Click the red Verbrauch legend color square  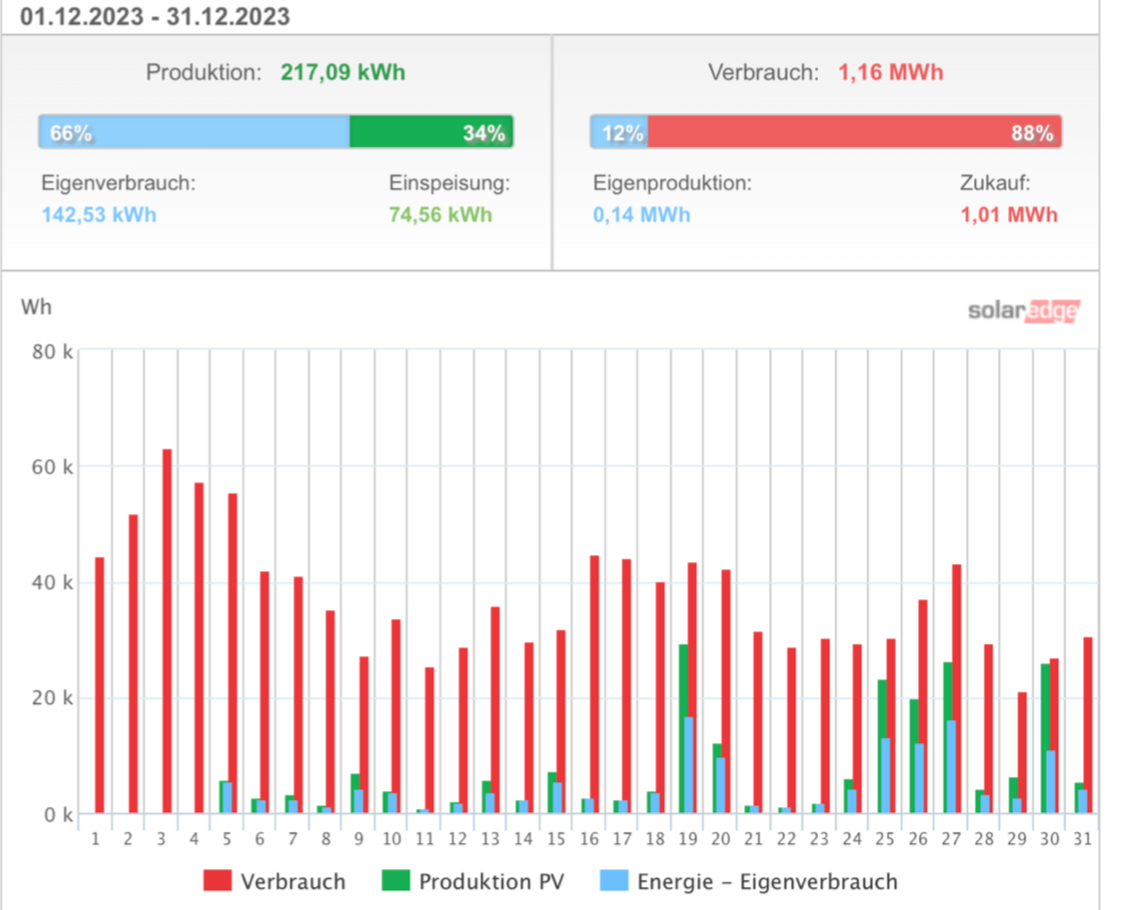217,881
